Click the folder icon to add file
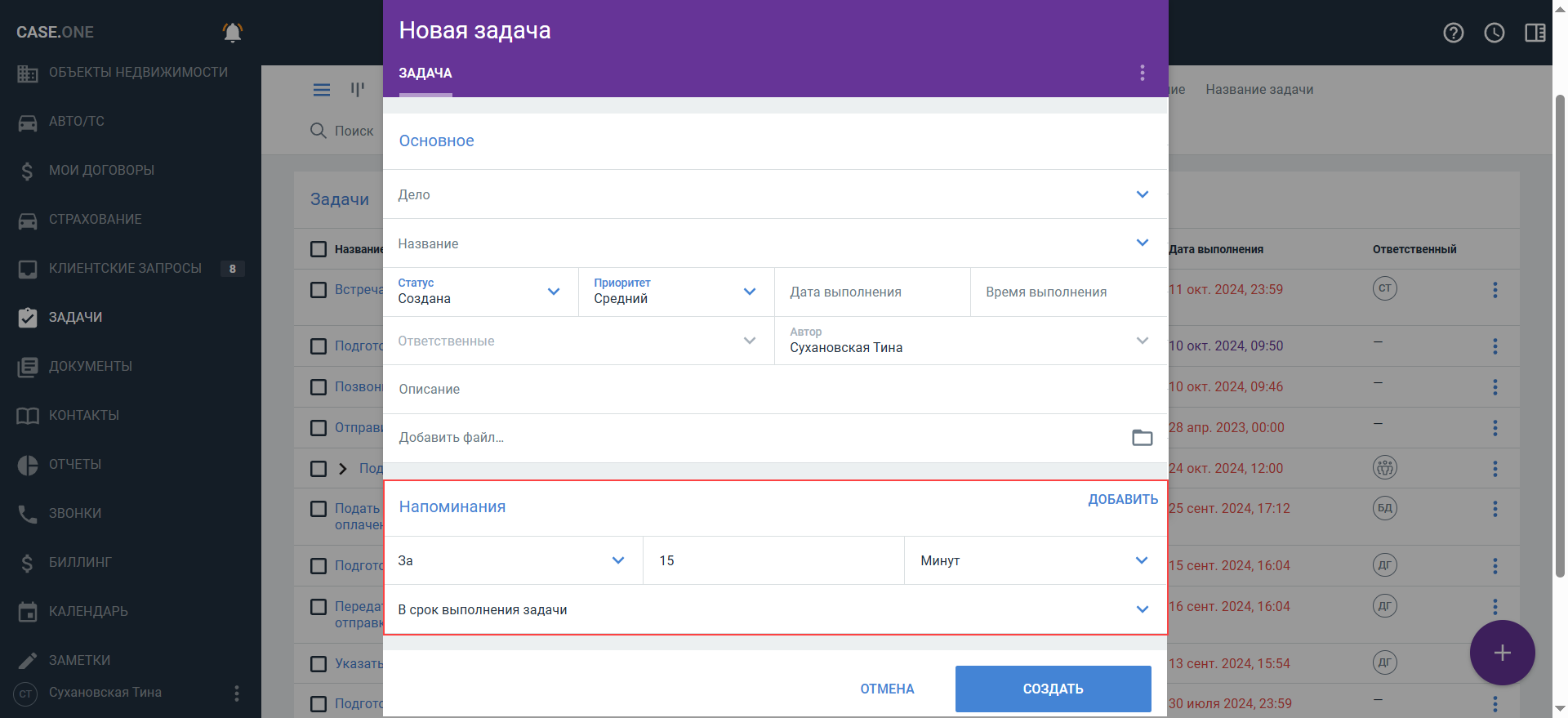The height and width of the screenshot is (718, 1568). tap(1142, 438)
